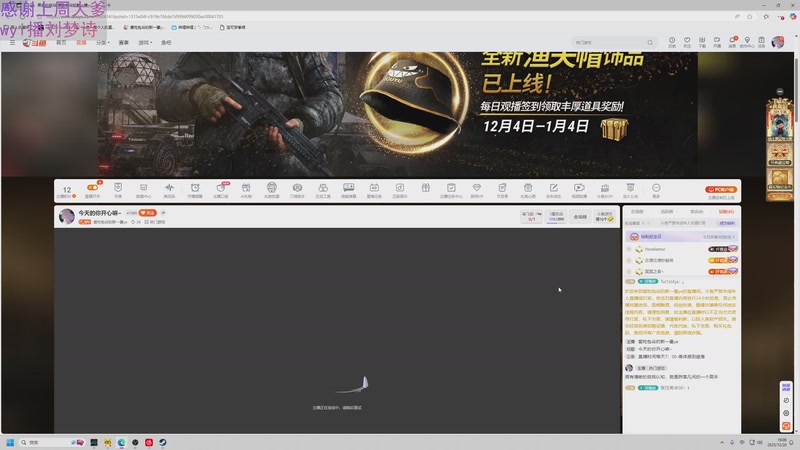Open the AI gift icon in toolbar

click(x=246, y=188)
